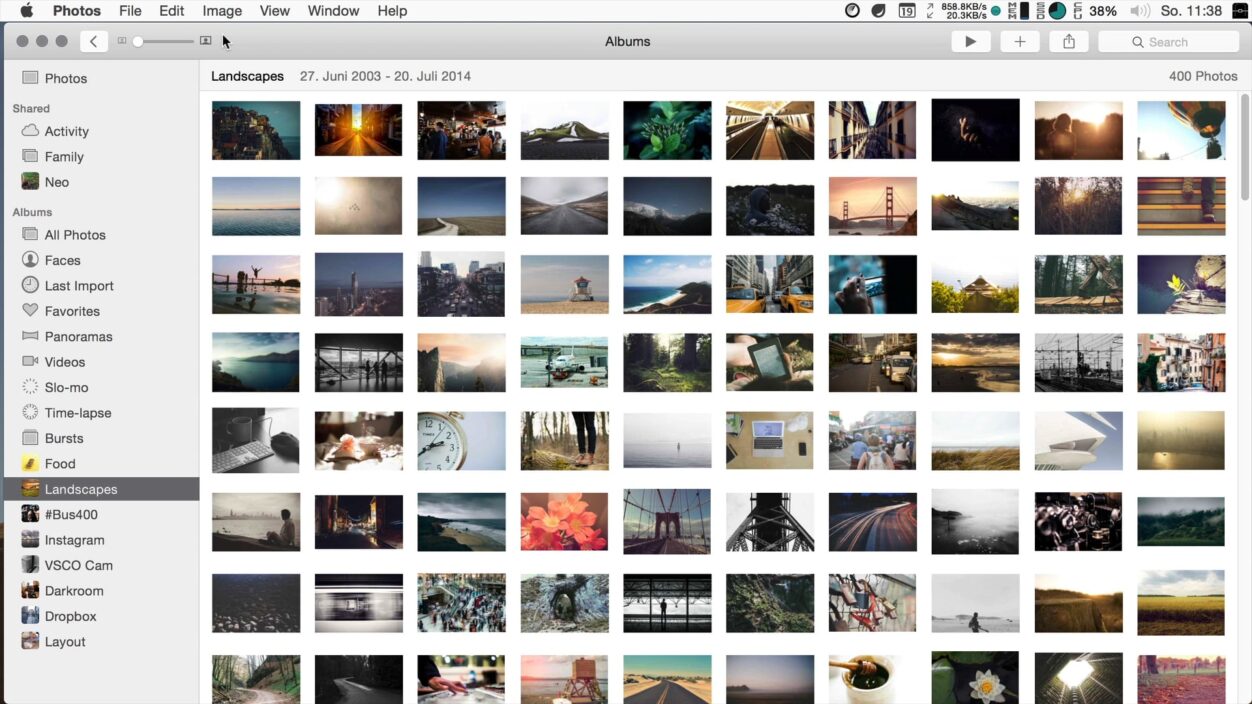This screenshot has width=1252, height=704.
Task: Click the volume icon in menu bar
Action: click(x=1139, y=11)
